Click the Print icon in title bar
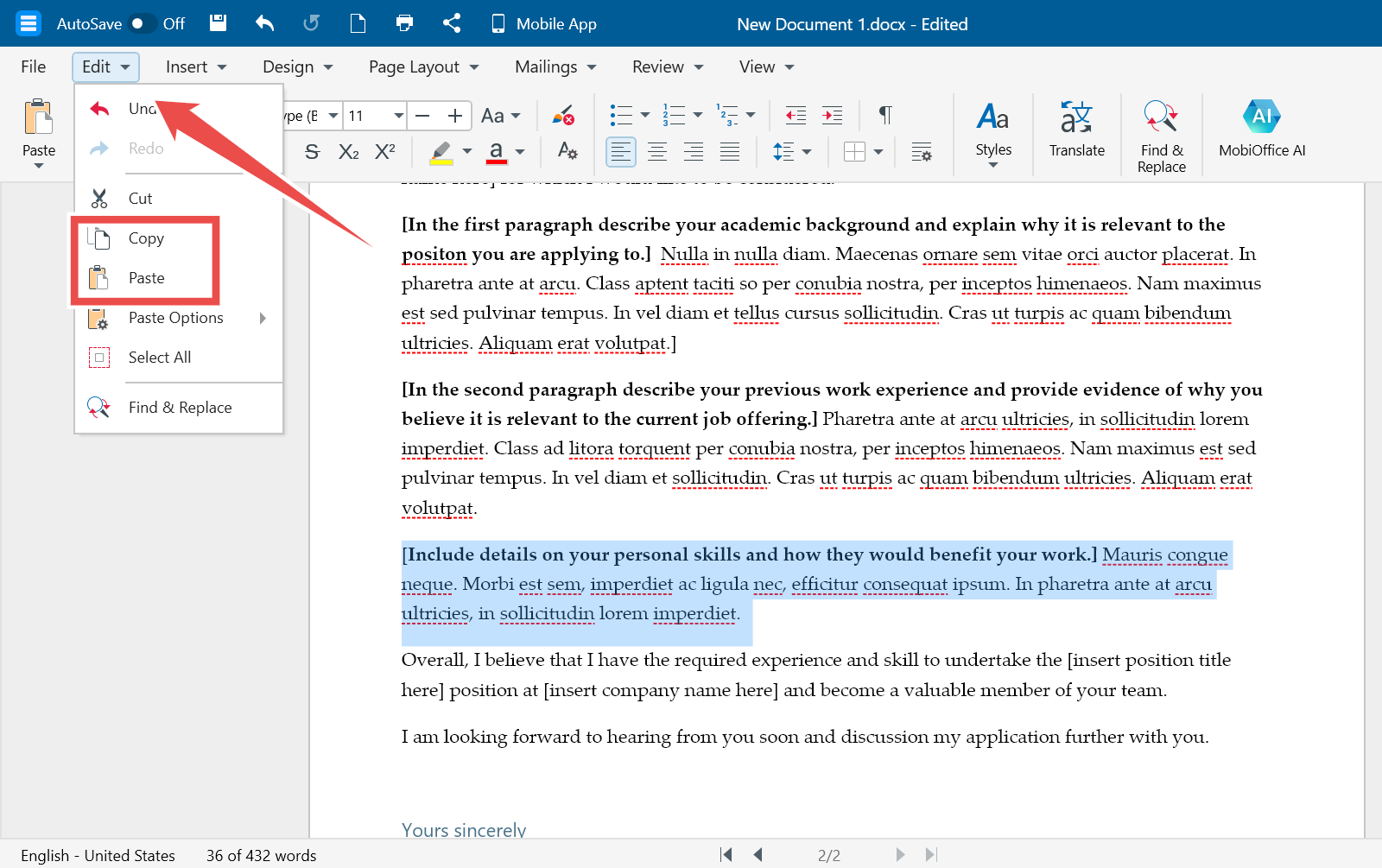The image size is (1382, 868). click(404, 23)
